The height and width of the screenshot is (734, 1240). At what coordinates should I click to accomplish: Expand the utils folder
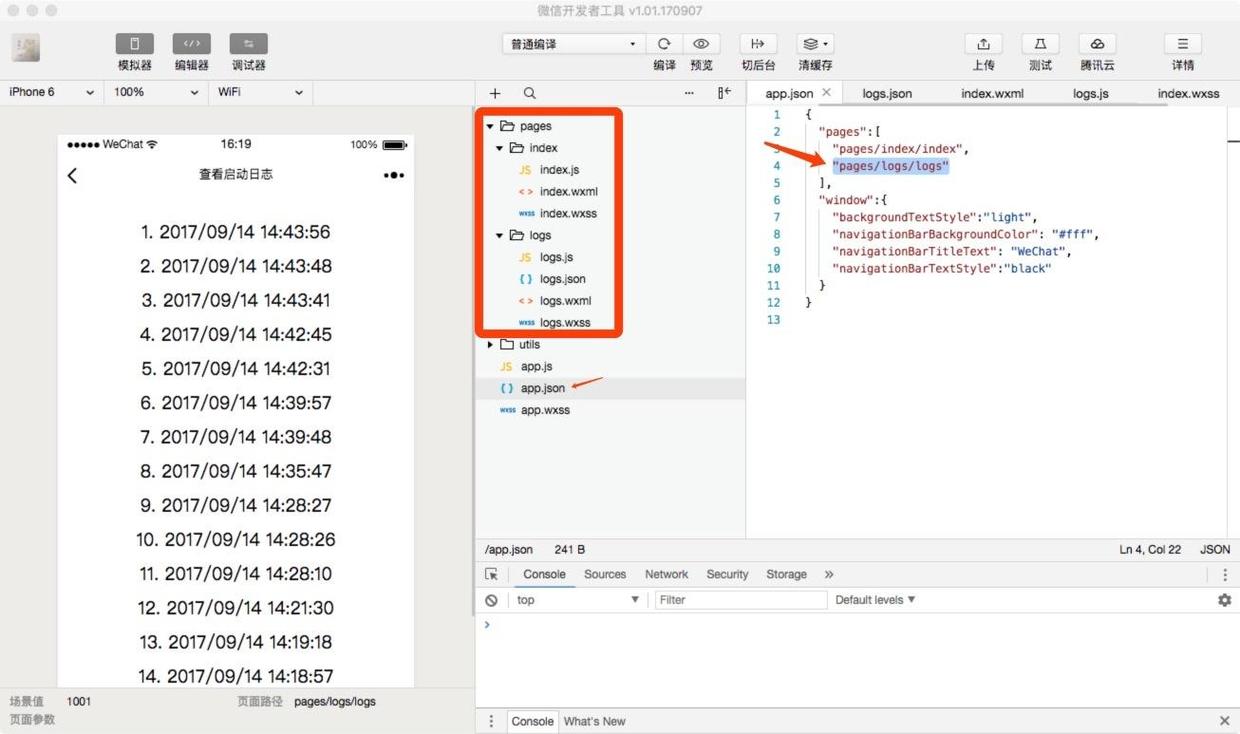click(x=490, y=345)
